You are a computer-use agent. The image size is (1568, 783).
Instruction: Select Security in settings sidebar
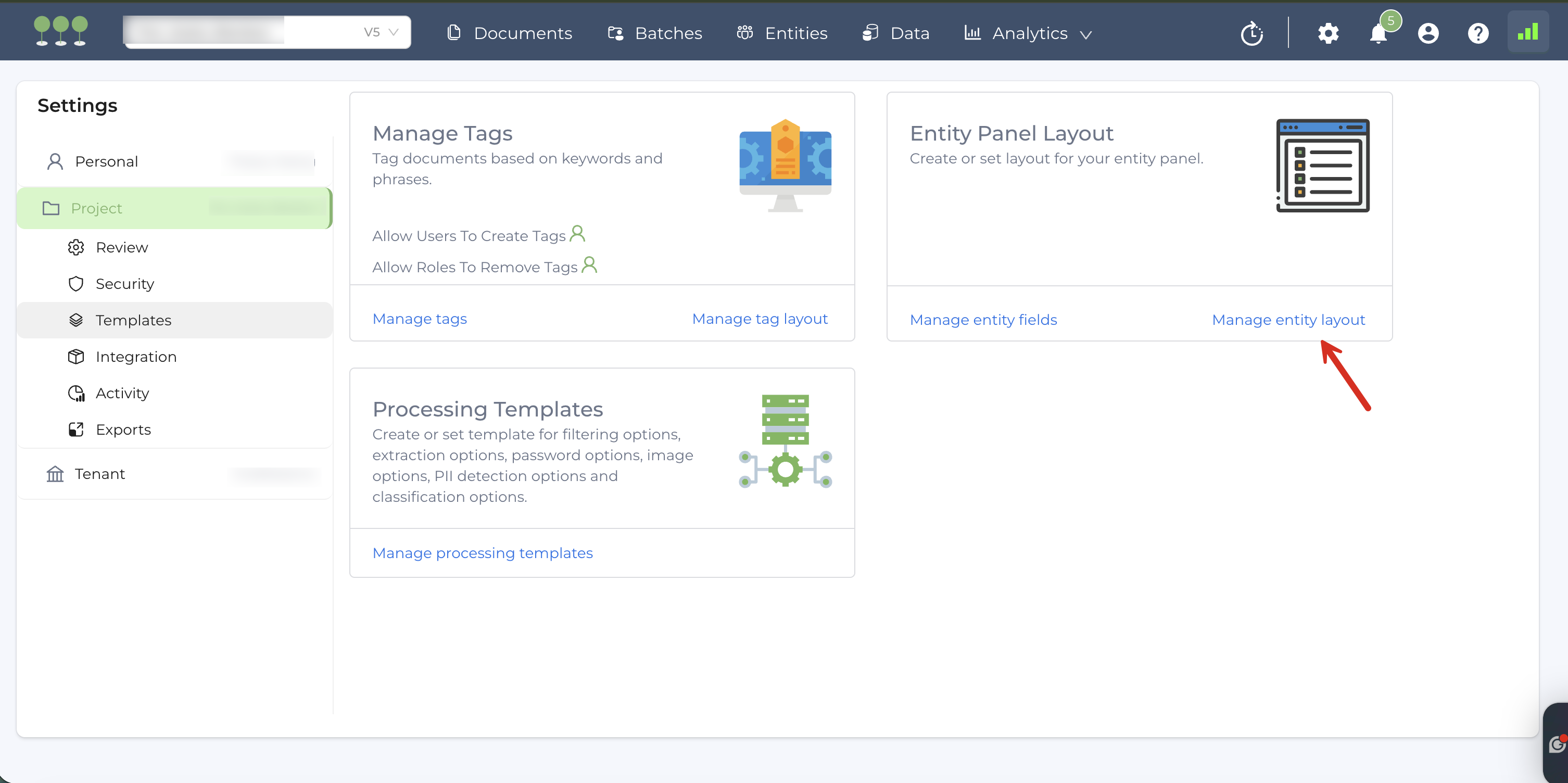point(125,284)
